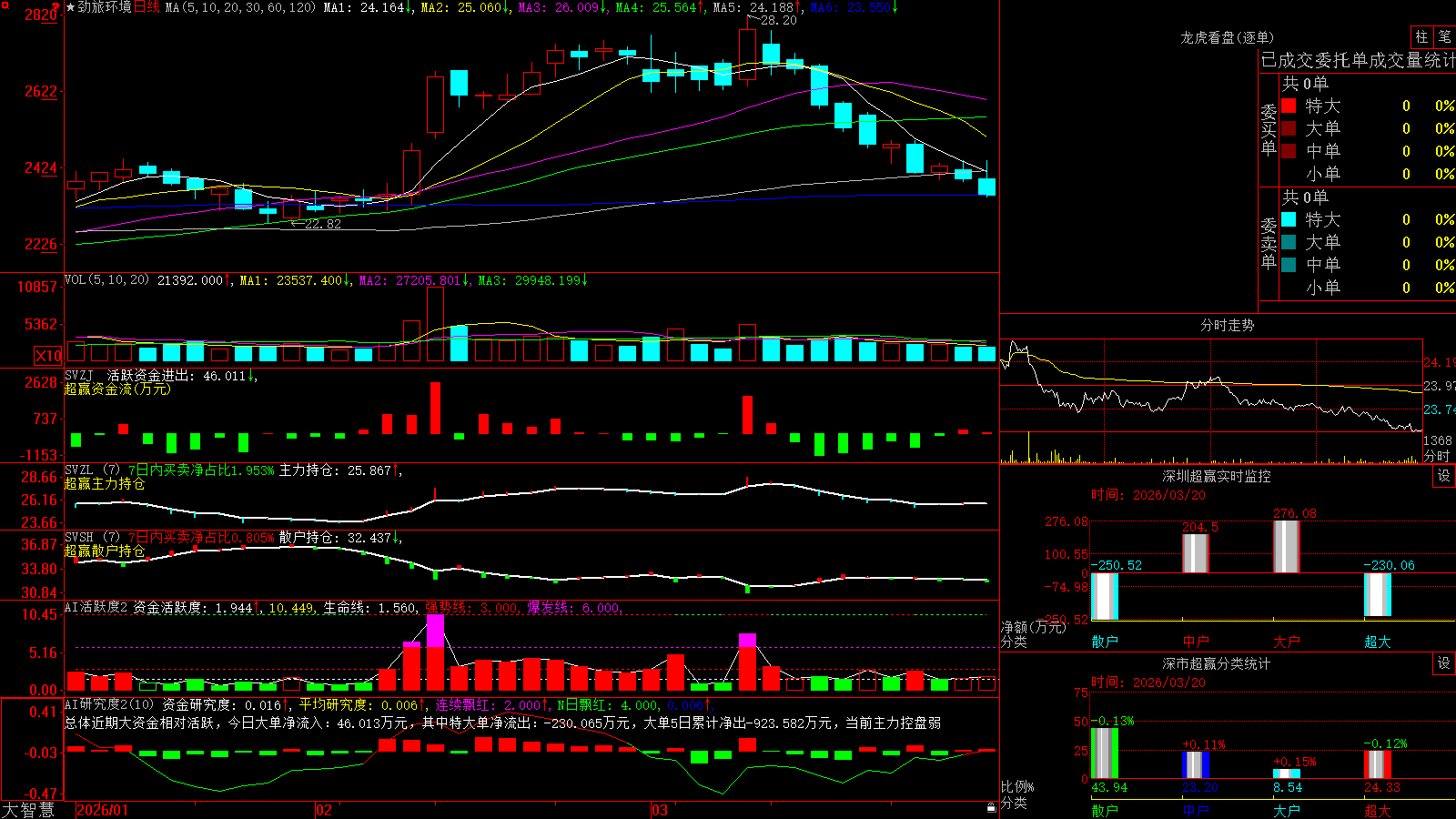The image size is (1456, 819).
Task: Click the 爆发线: 6.000 magenta label
Action: click(573, 608)
